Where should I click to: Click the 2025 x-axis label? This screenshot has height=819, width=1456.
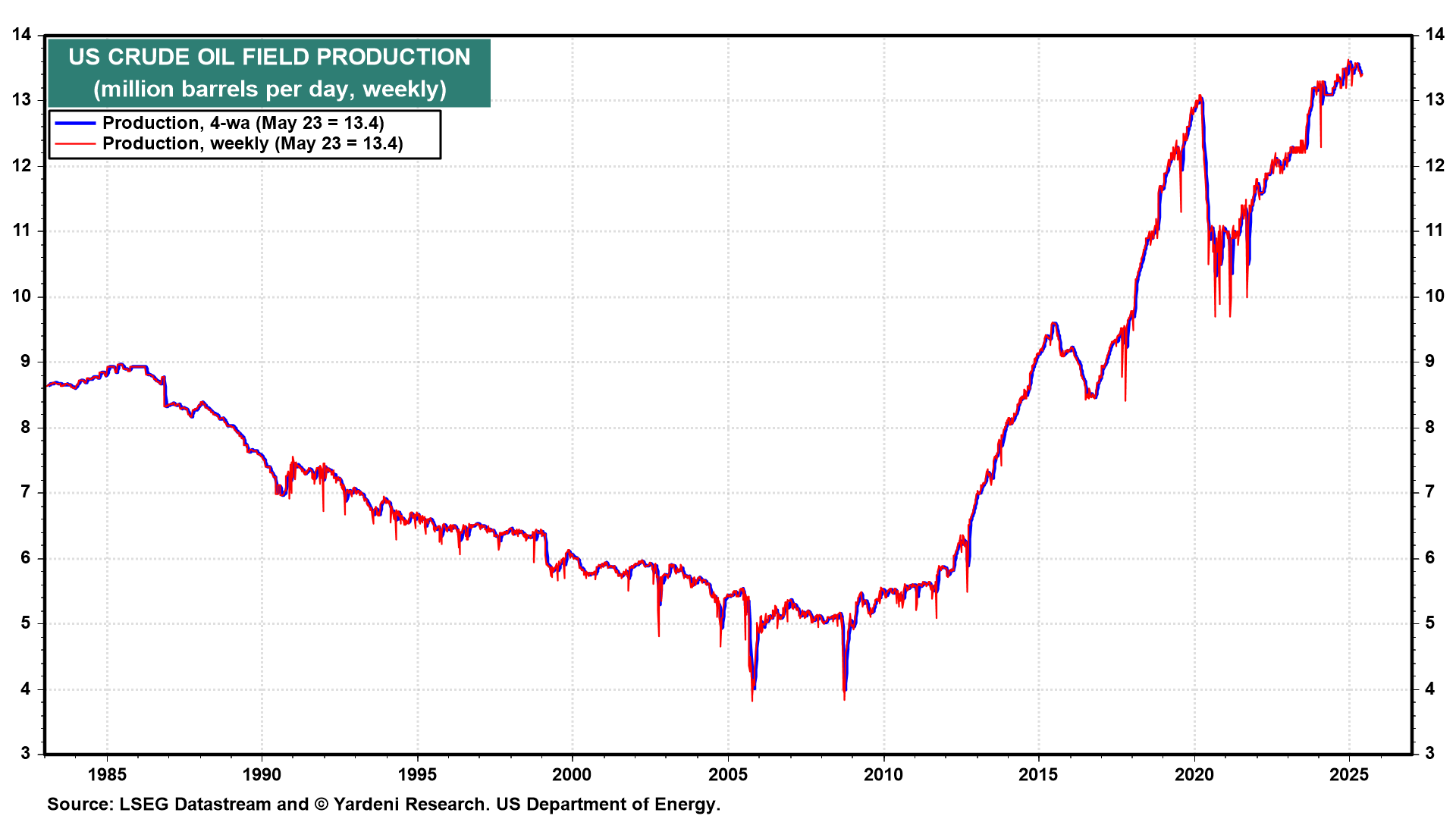coord(1349,774)
